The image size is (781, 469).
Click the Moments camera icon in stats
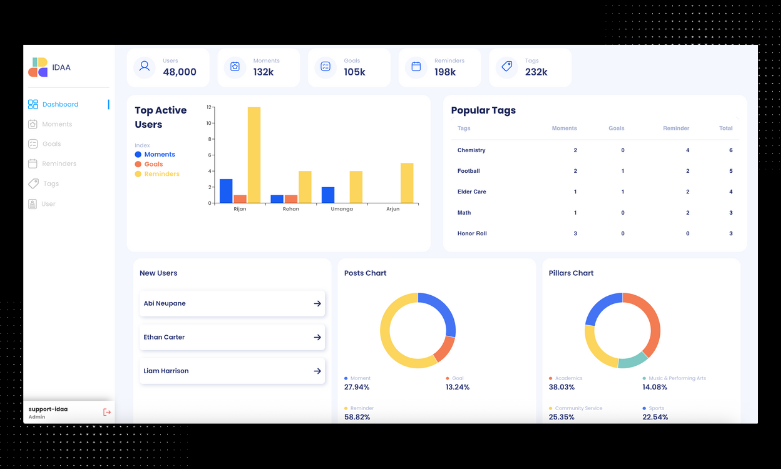[x=235, y=67]
